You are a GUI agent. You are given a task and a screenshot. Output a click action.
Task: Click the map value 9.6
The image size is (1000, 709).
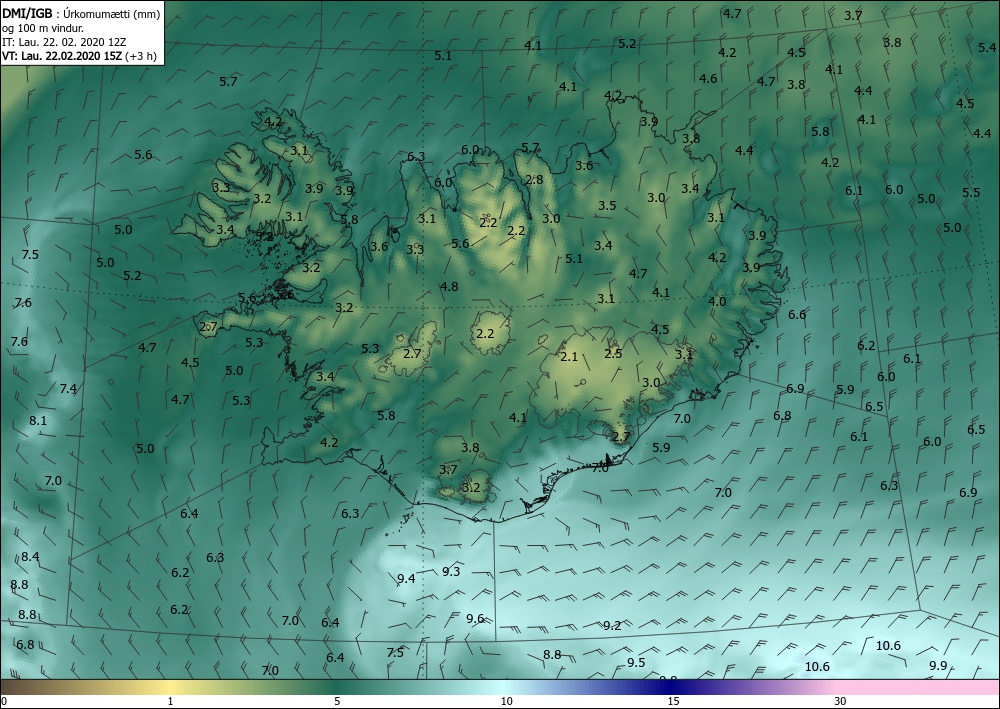pos(475,618)
